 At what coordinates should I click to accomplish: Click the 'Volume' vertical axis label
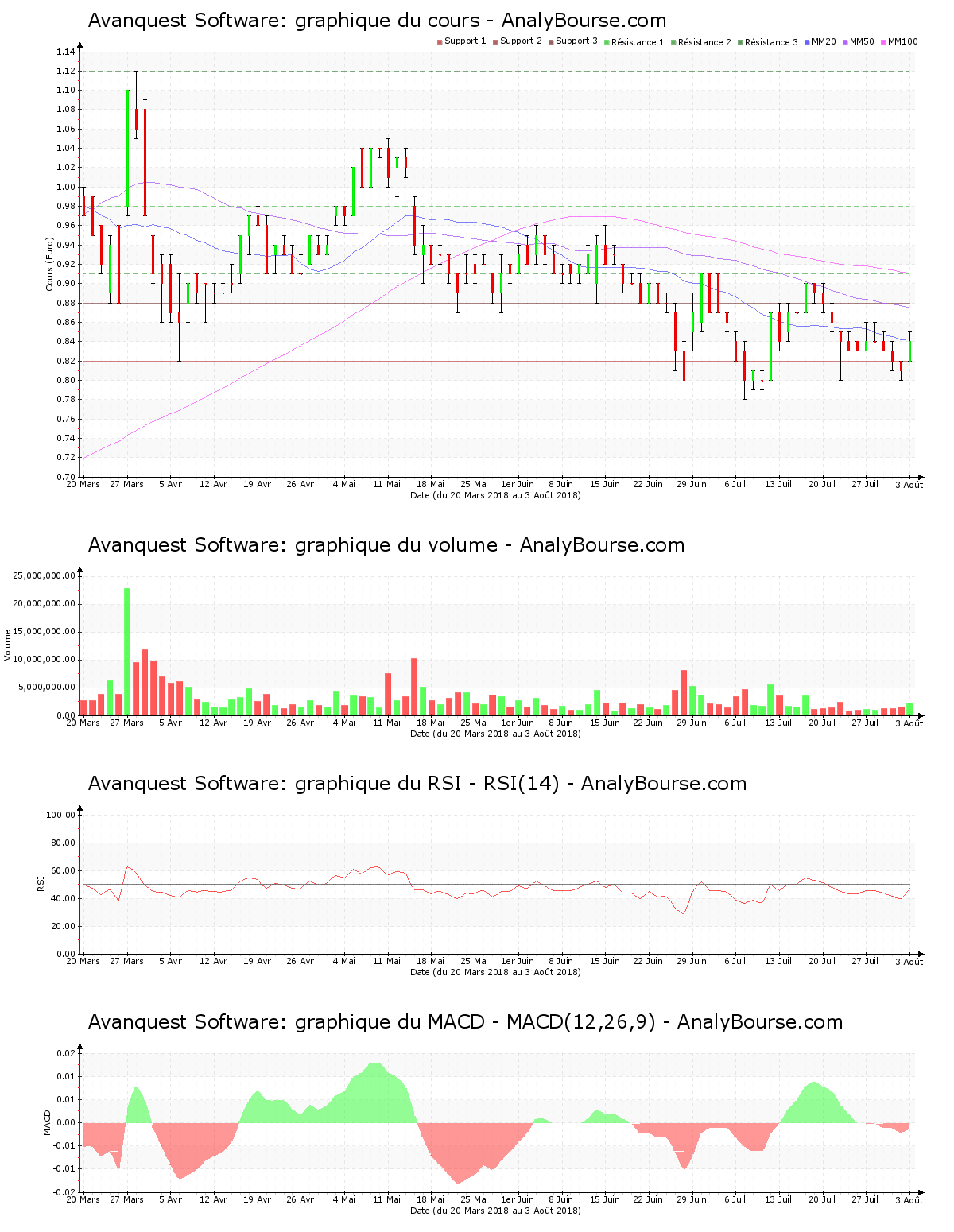pos(8,645)
